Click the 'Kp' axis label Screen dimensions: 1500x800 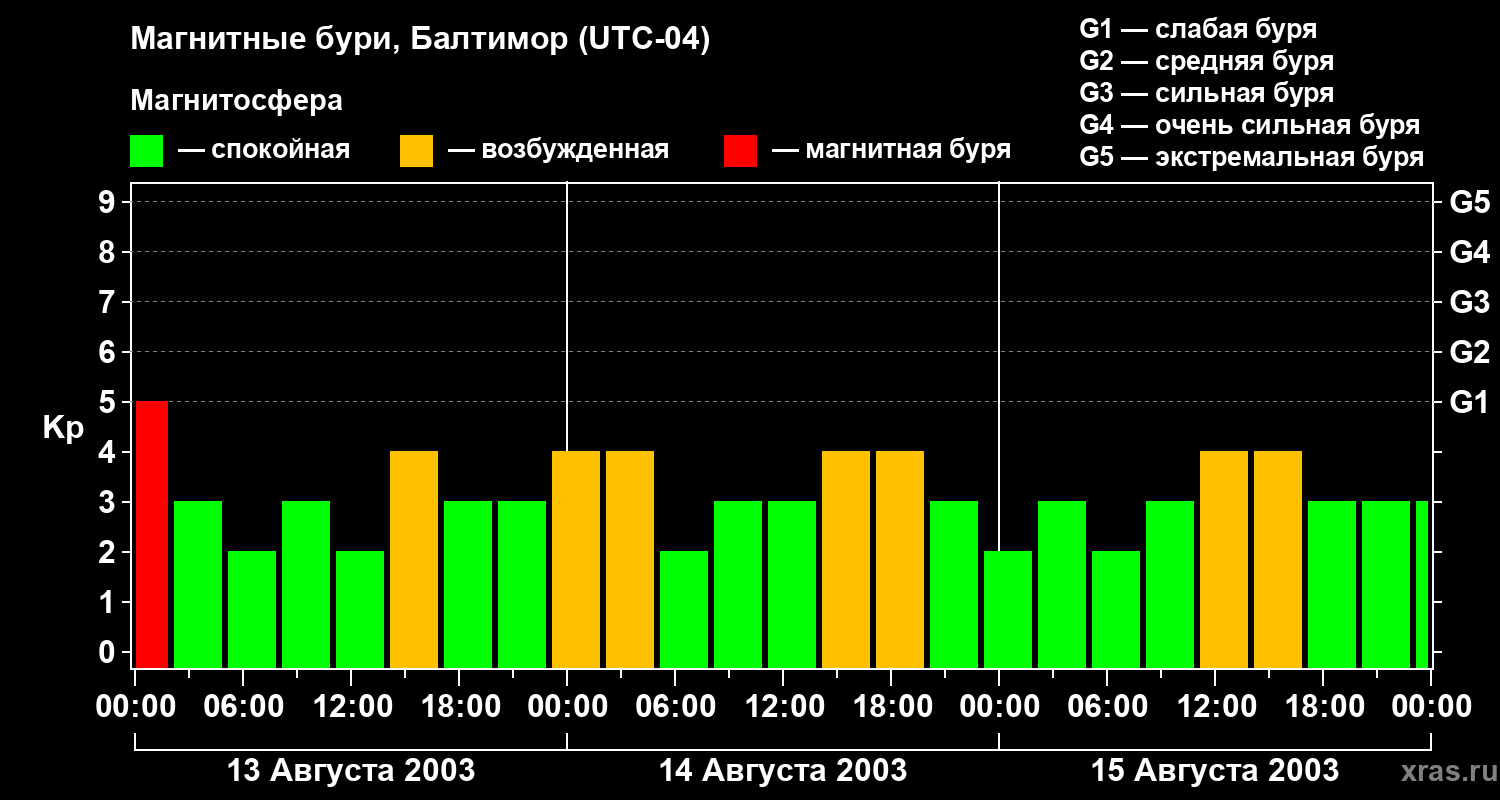point(63,428)
